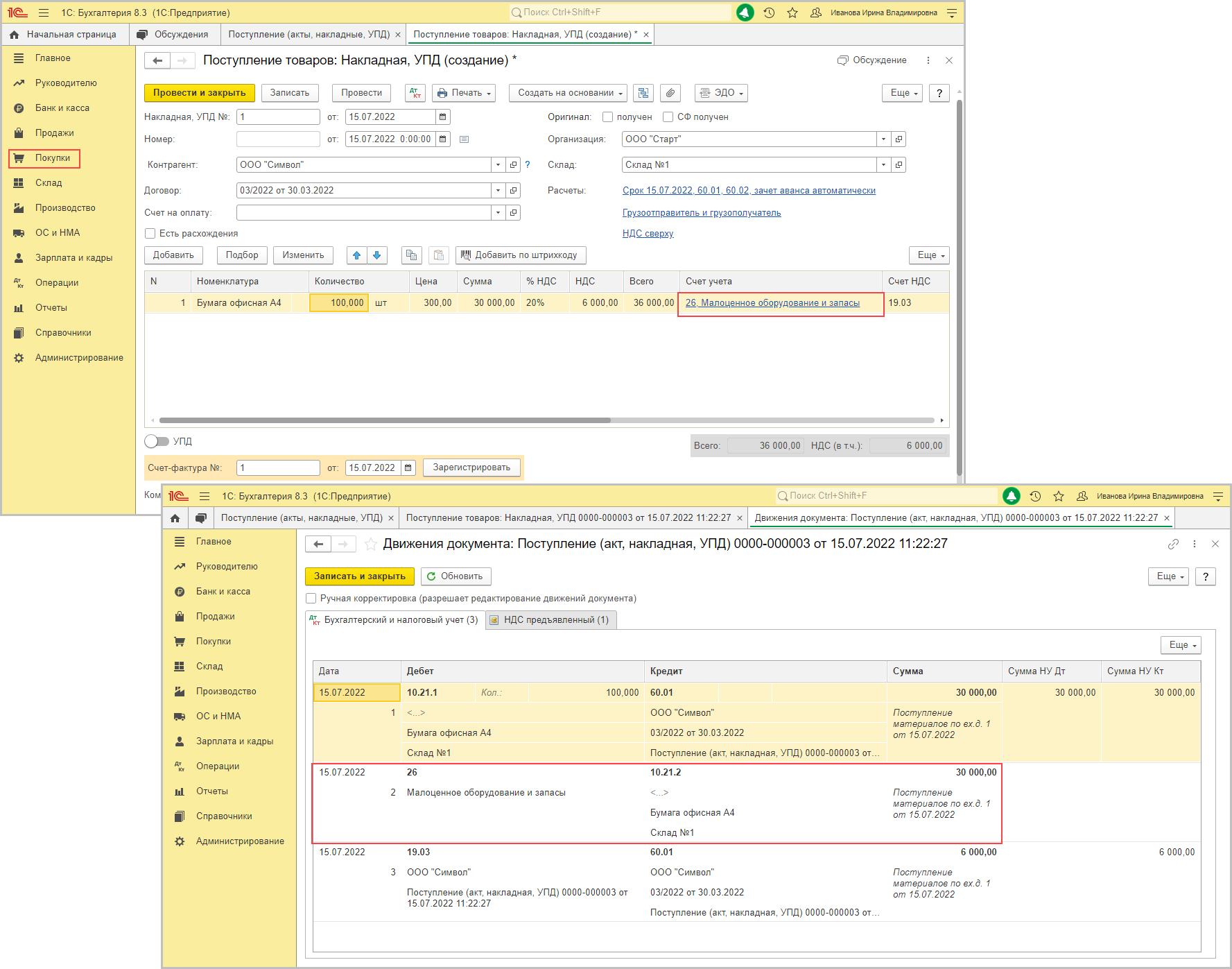Open Организация dropdown arrow
1232x969 pixels.
pyautogui.click(x=883, y=139)
